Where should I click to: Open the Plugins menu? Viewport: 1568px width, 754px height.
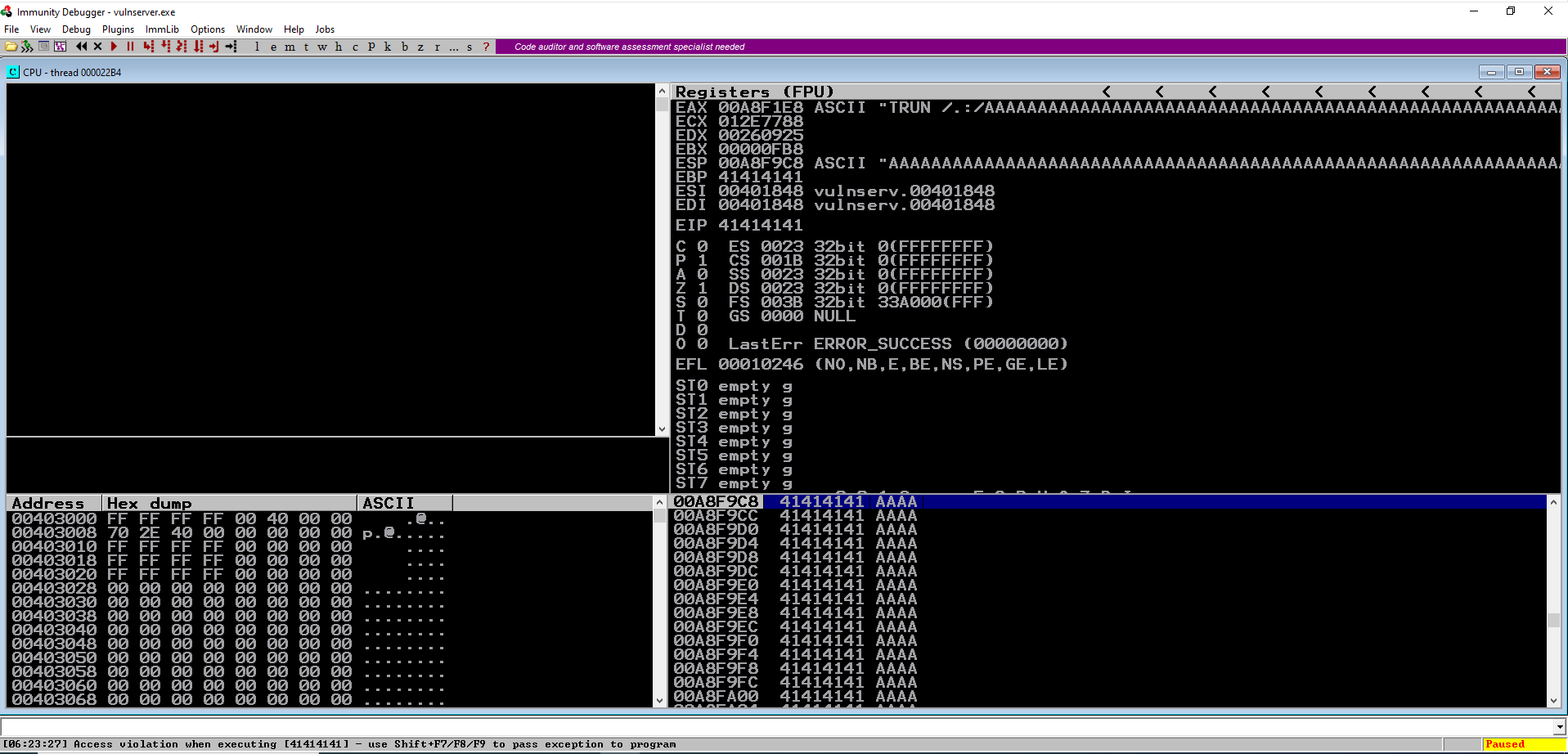point(118,29)
